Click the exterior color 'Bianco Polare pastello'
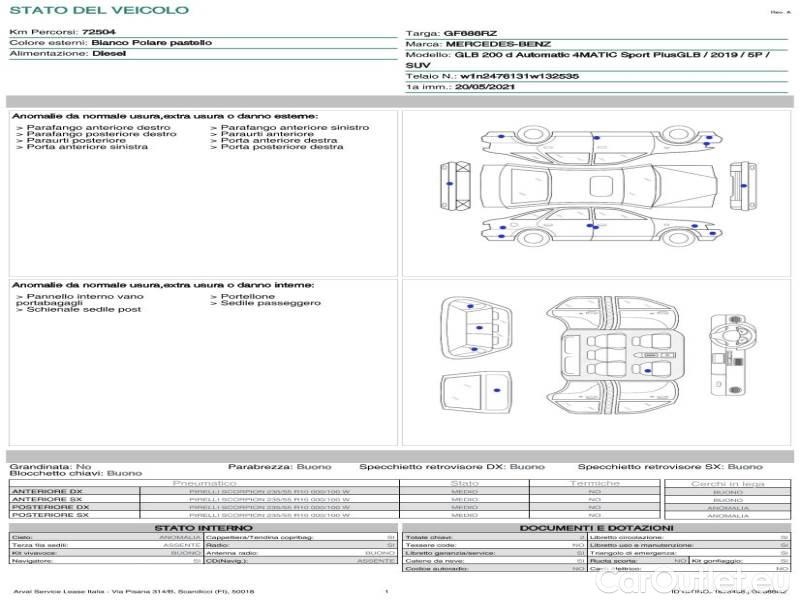This screenshot has width=800, height=600. coord(152,43)
